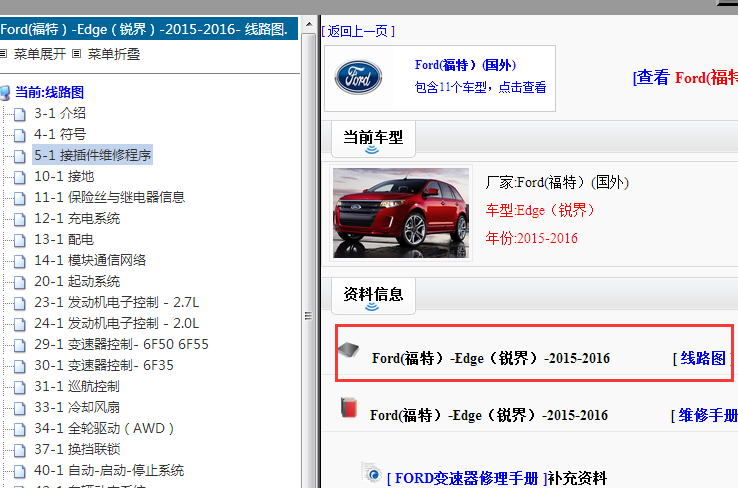The image size is (738, 488).
Task: Click the page icon beside 3-1 介绍
Action: [x=19, y=114]
